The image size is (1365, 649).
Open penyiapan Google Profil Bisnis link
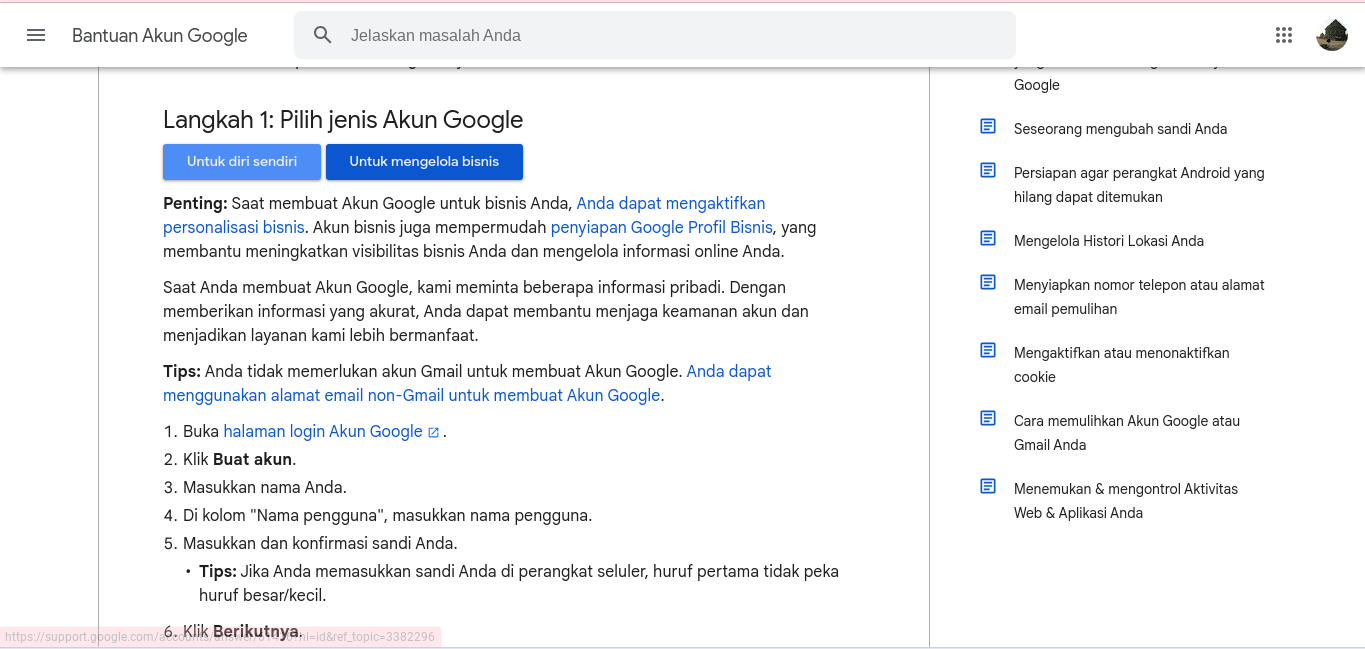pos(661,227)
